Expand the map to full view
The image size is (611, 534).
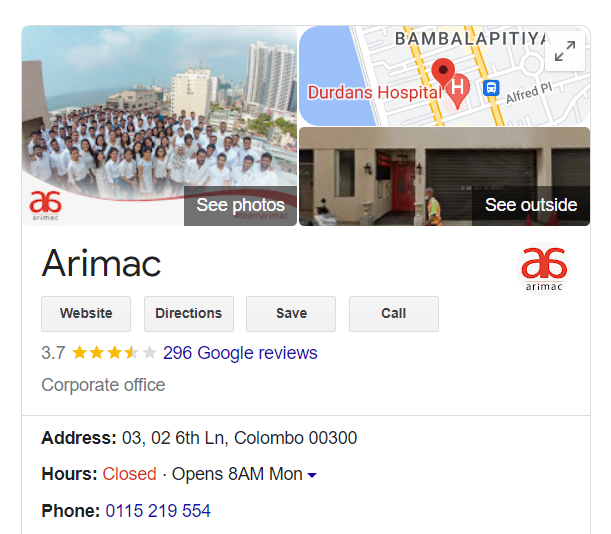[565, 51]
